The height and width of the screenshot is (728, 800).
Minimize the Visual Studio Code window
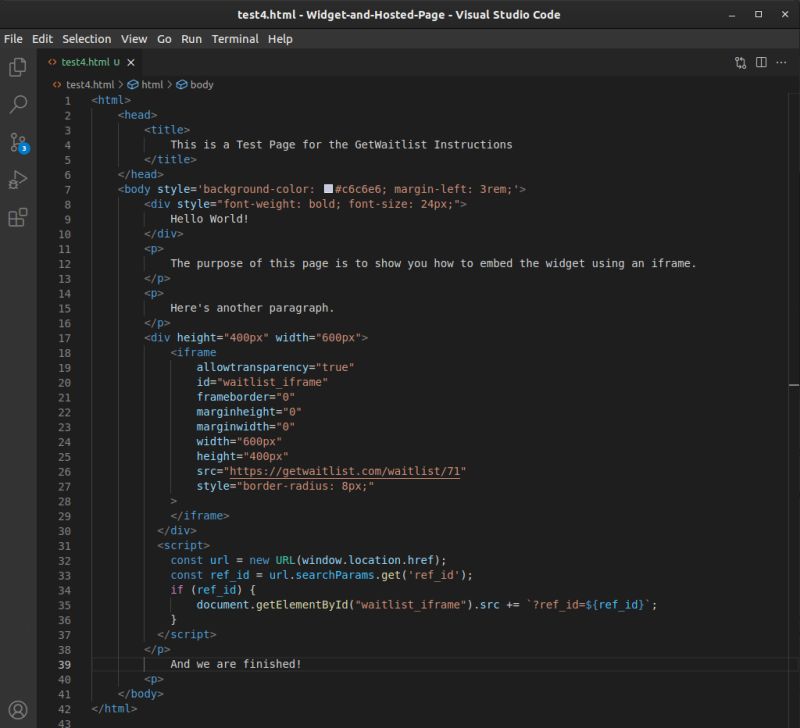(732, 15)
